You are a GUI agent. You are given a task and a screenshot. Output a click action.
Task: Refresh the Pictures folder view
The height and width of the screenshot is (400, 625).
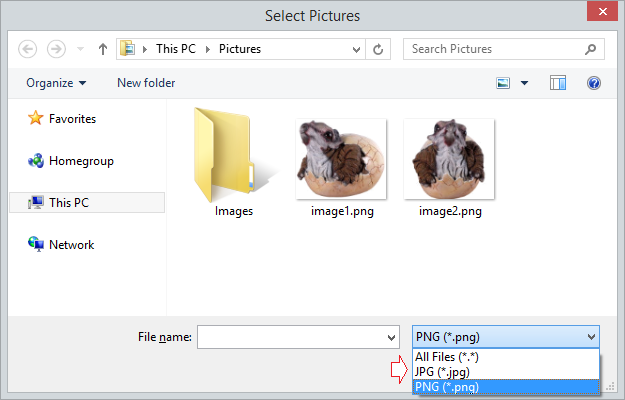tap(378, 49)
